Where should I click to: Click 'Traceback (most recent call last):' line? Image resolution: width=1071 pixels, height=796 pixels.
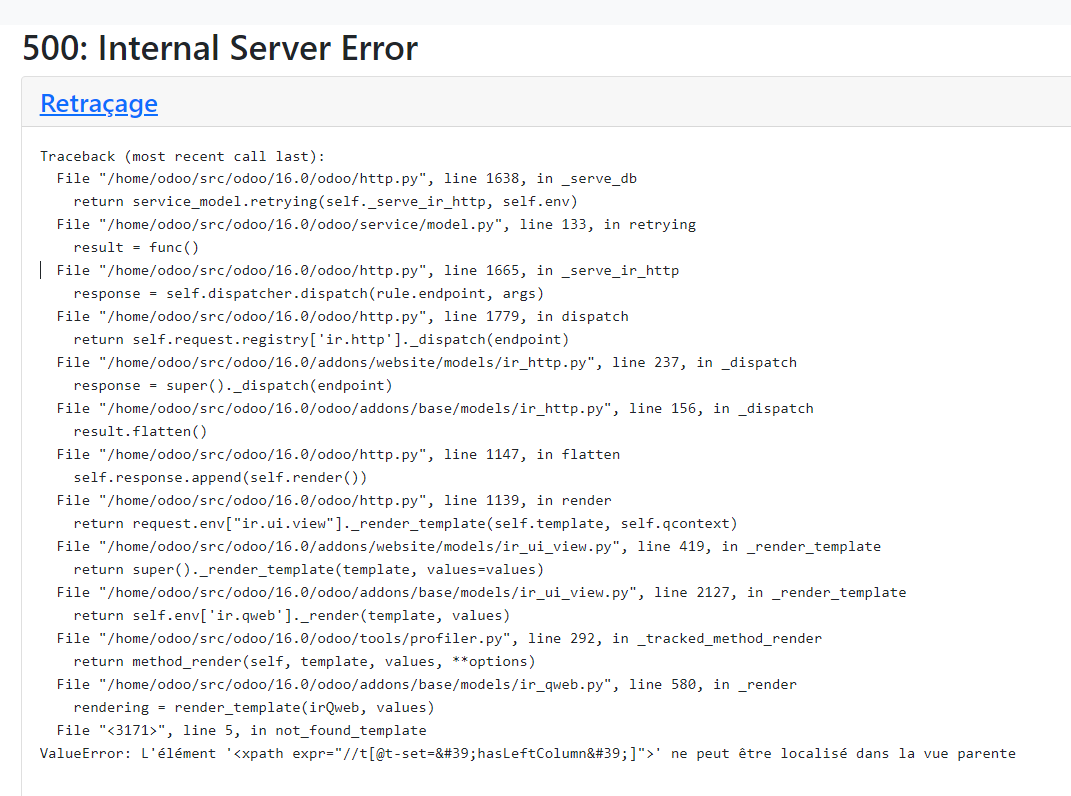pos(182,156)
